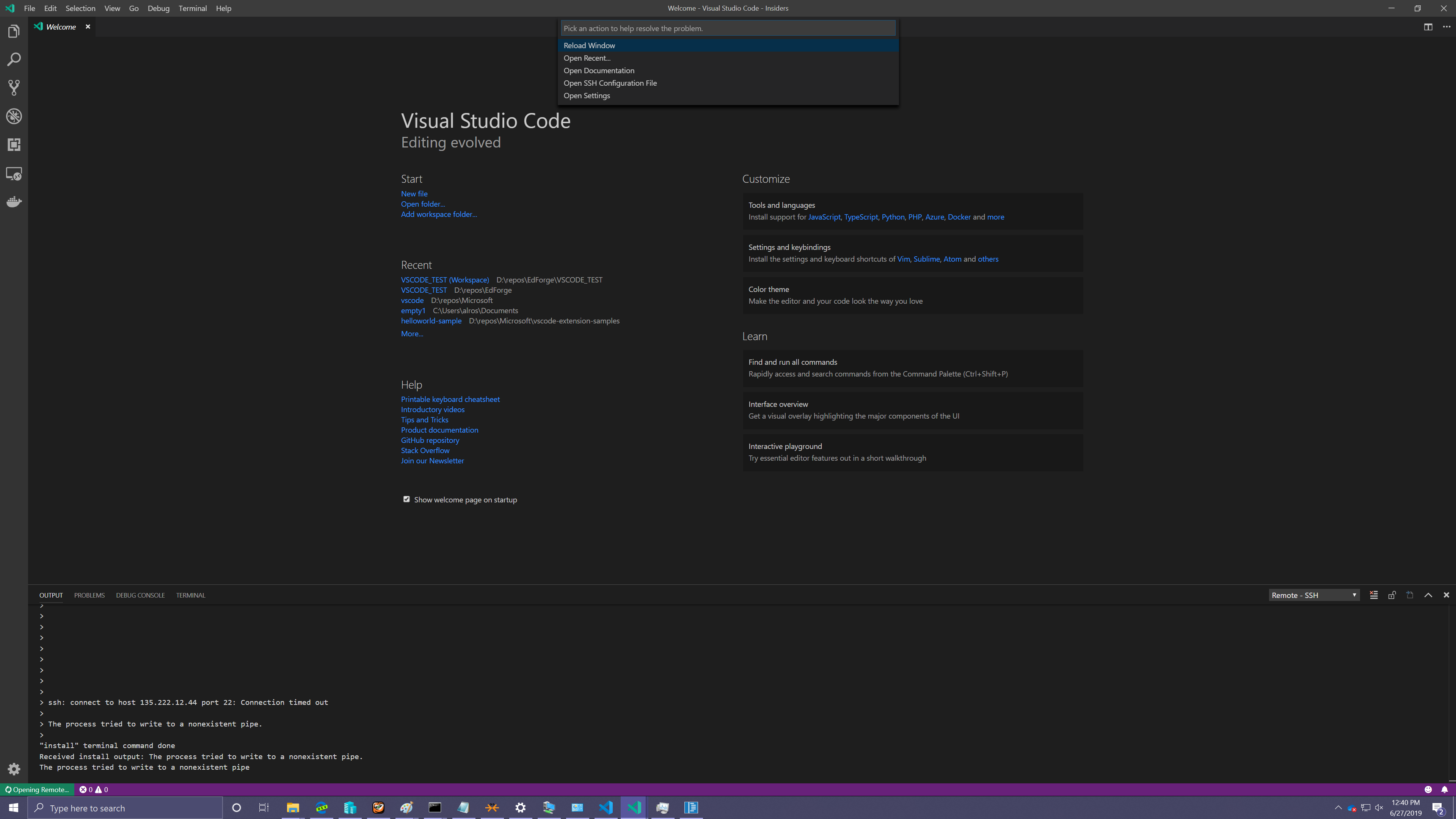Open the Explorer view in activity bar

tap(14, 31)
